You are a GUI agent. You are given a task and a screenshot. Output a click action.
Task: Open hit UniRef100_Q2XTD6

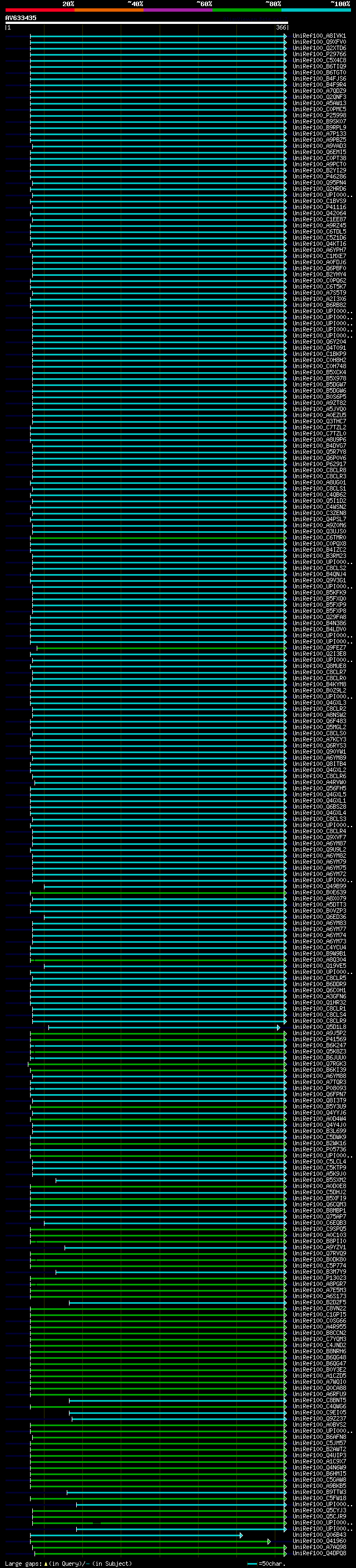pos(319,48)
